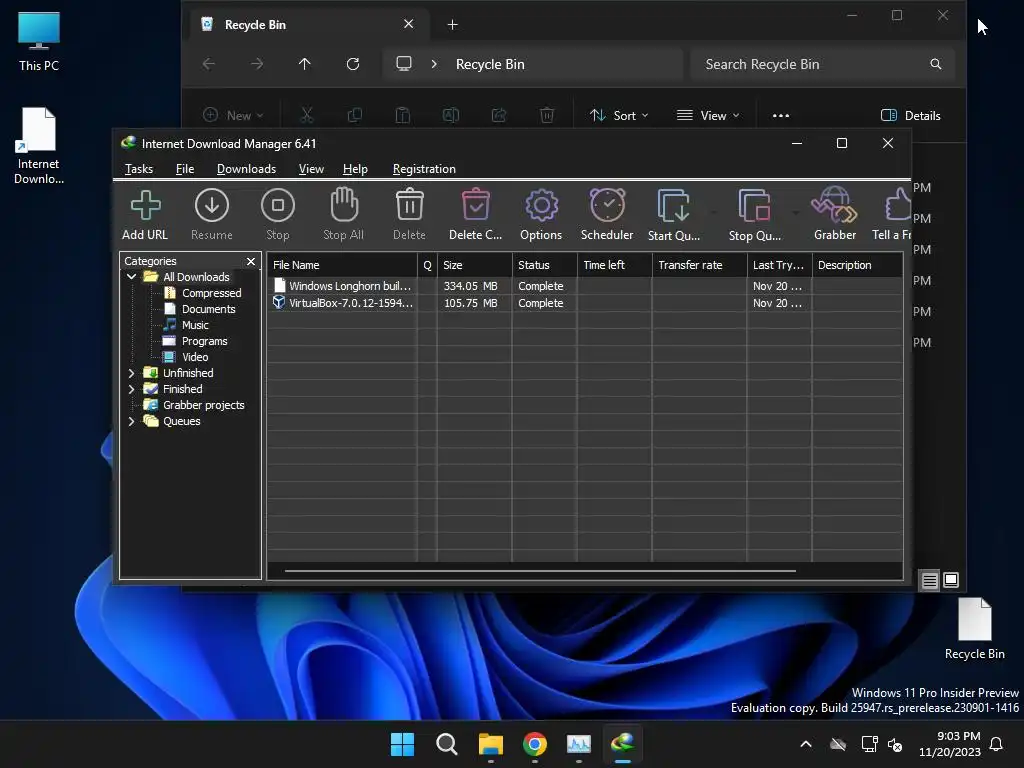Open View dropdown in Recycle Bin window
Screen dimensions: 1024x768
pyautogui.click(x=709, y=116)
